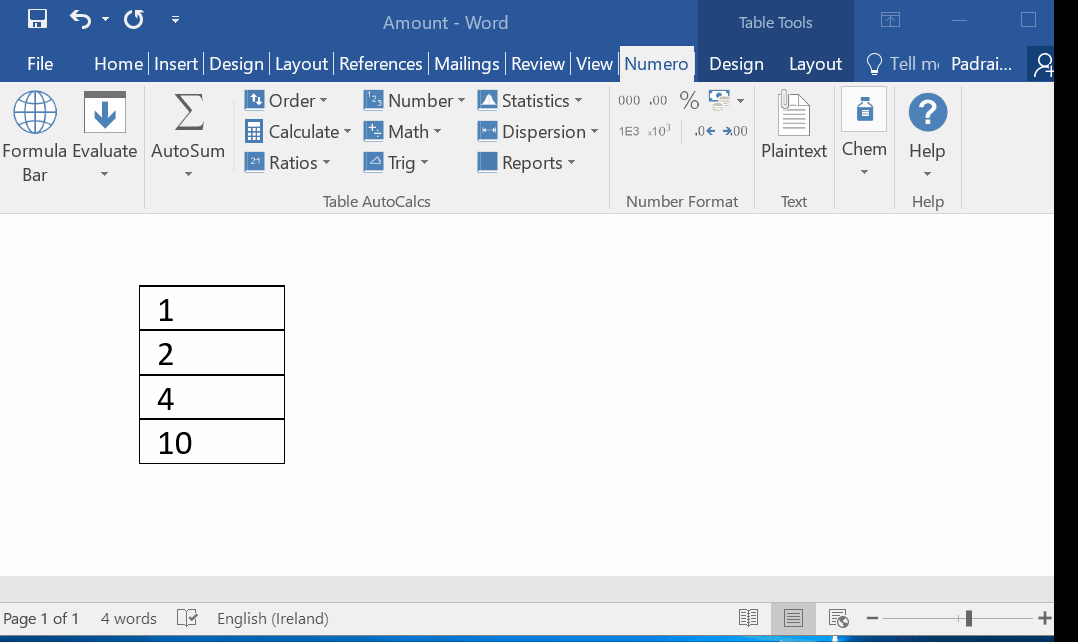Click the 1E3 scientific notation icon
The height and width of the screenshot is (642, 1078).
[x=629, y=131]
